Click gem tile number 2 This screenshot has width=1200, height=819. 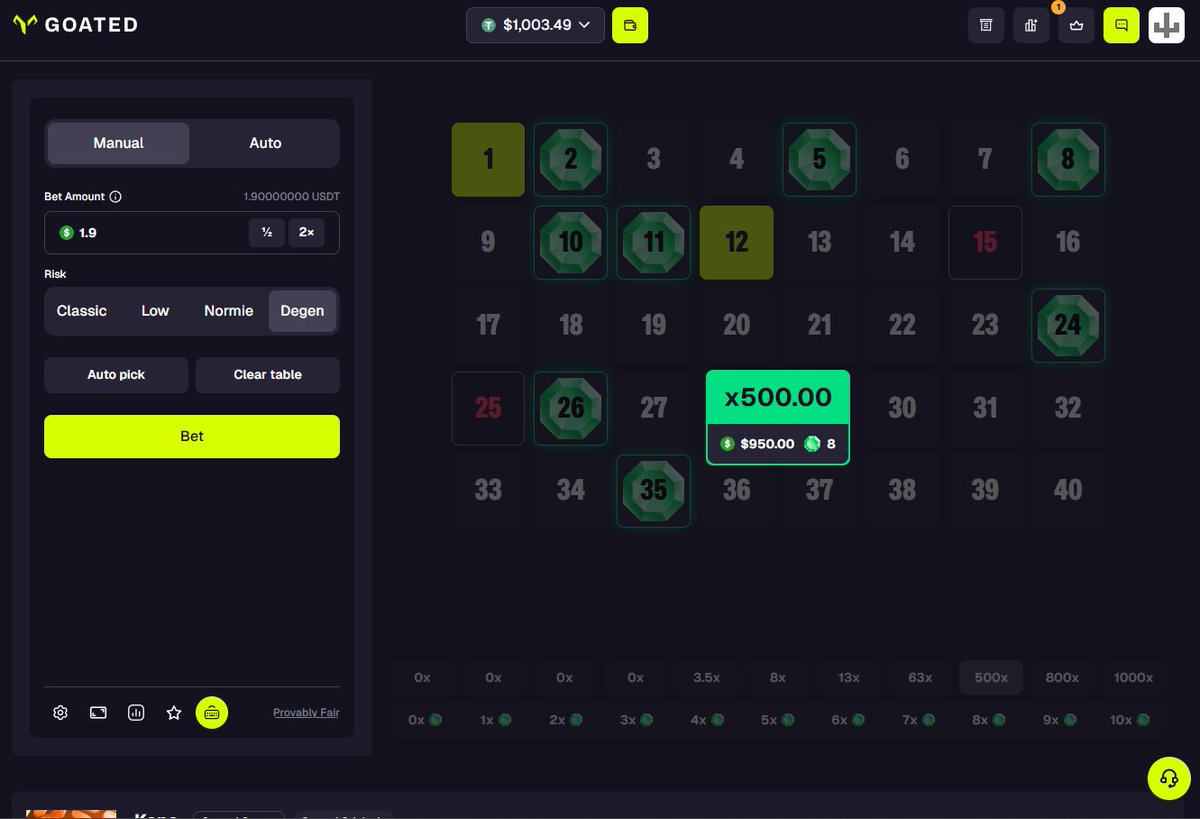click(570, 159)
